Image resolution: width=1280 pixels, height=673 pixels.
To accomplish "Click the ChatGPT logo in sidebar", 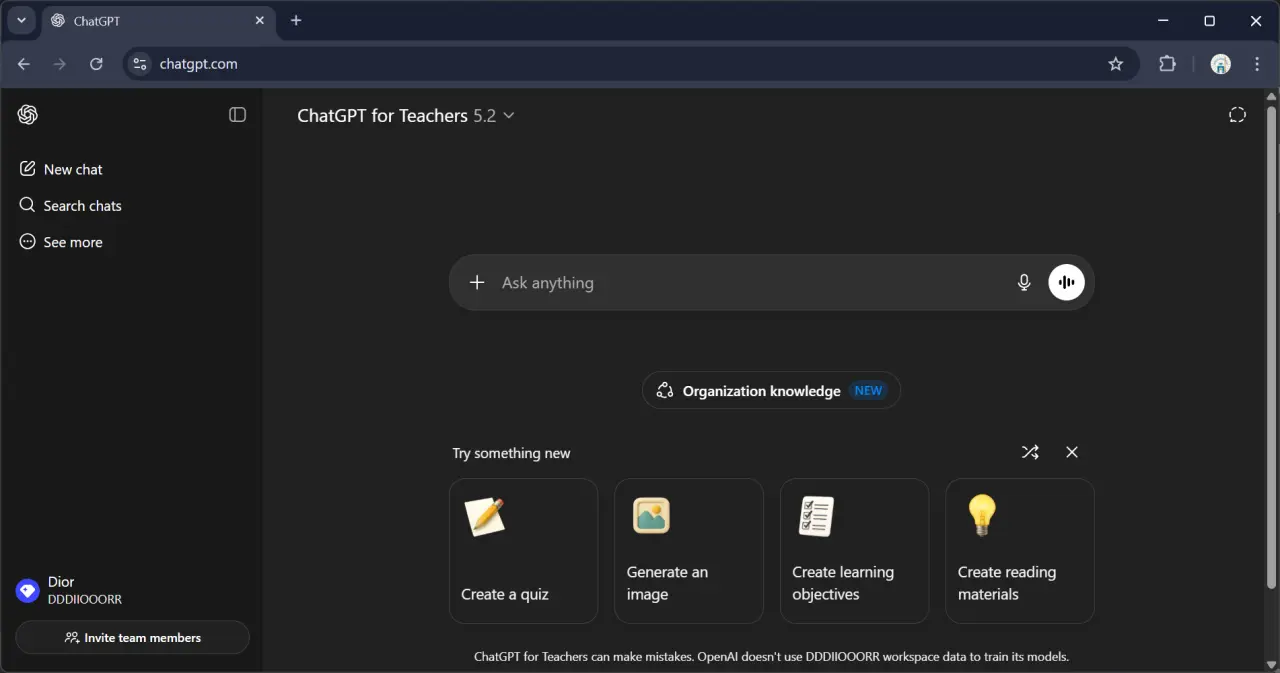I will (x=28, y=115).
